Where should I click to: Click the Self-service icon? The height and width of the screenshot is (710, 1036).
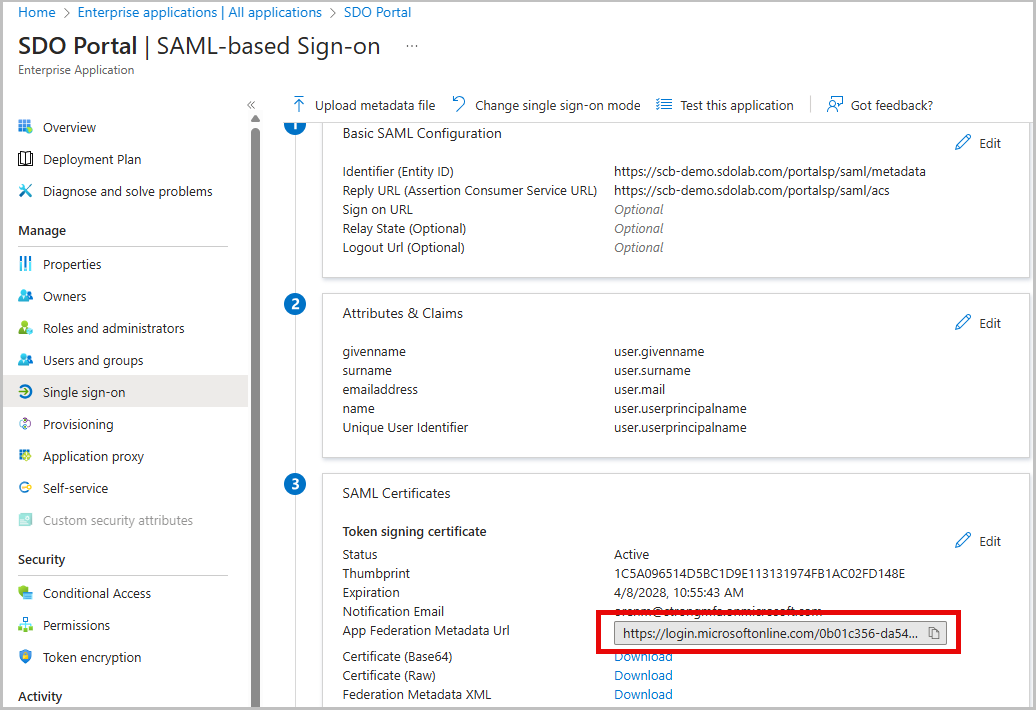pyautogui.click(x=25, y=487)
